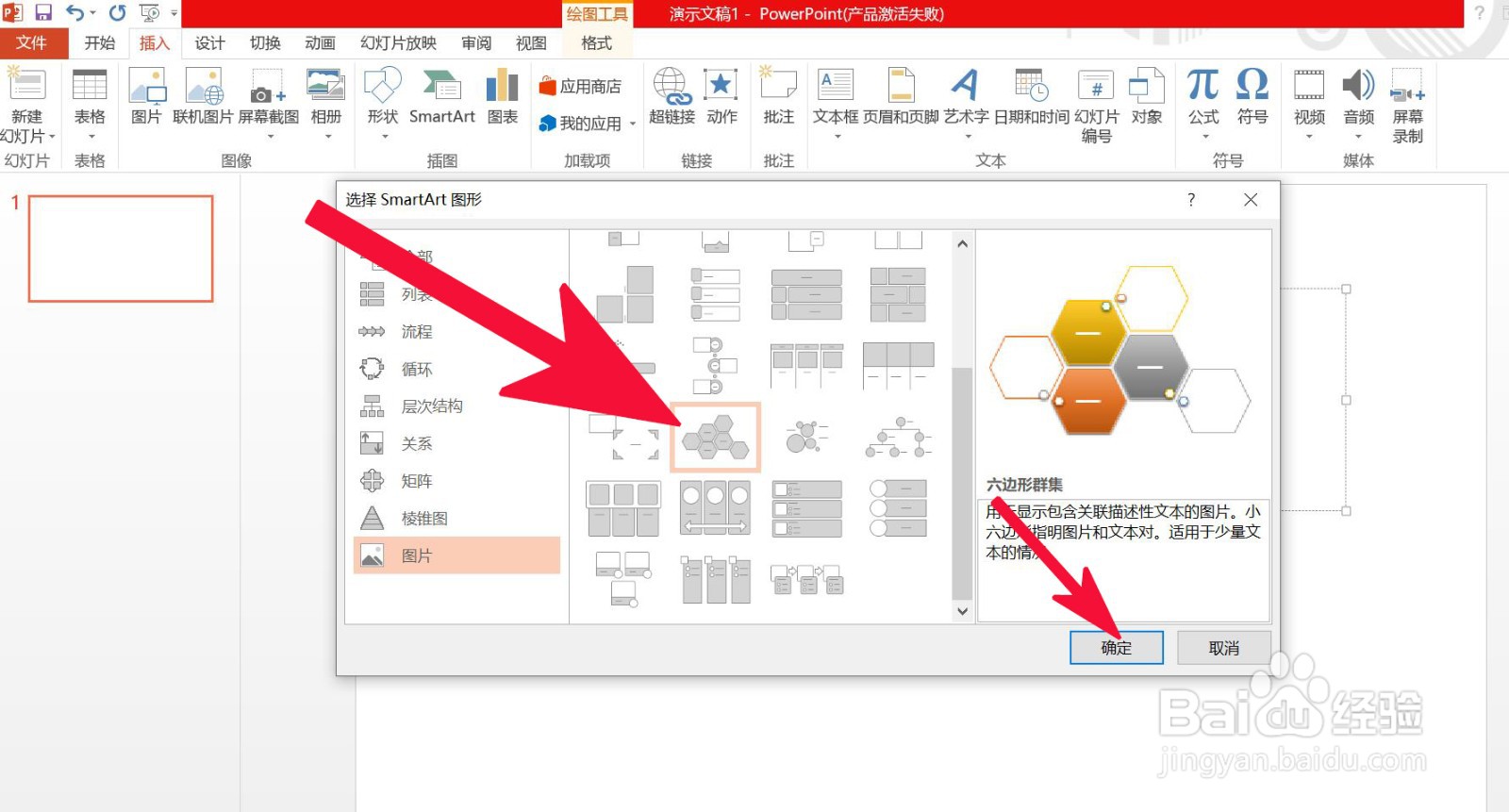
Task: Select the 流程 category
Action: tap(456, 332)
